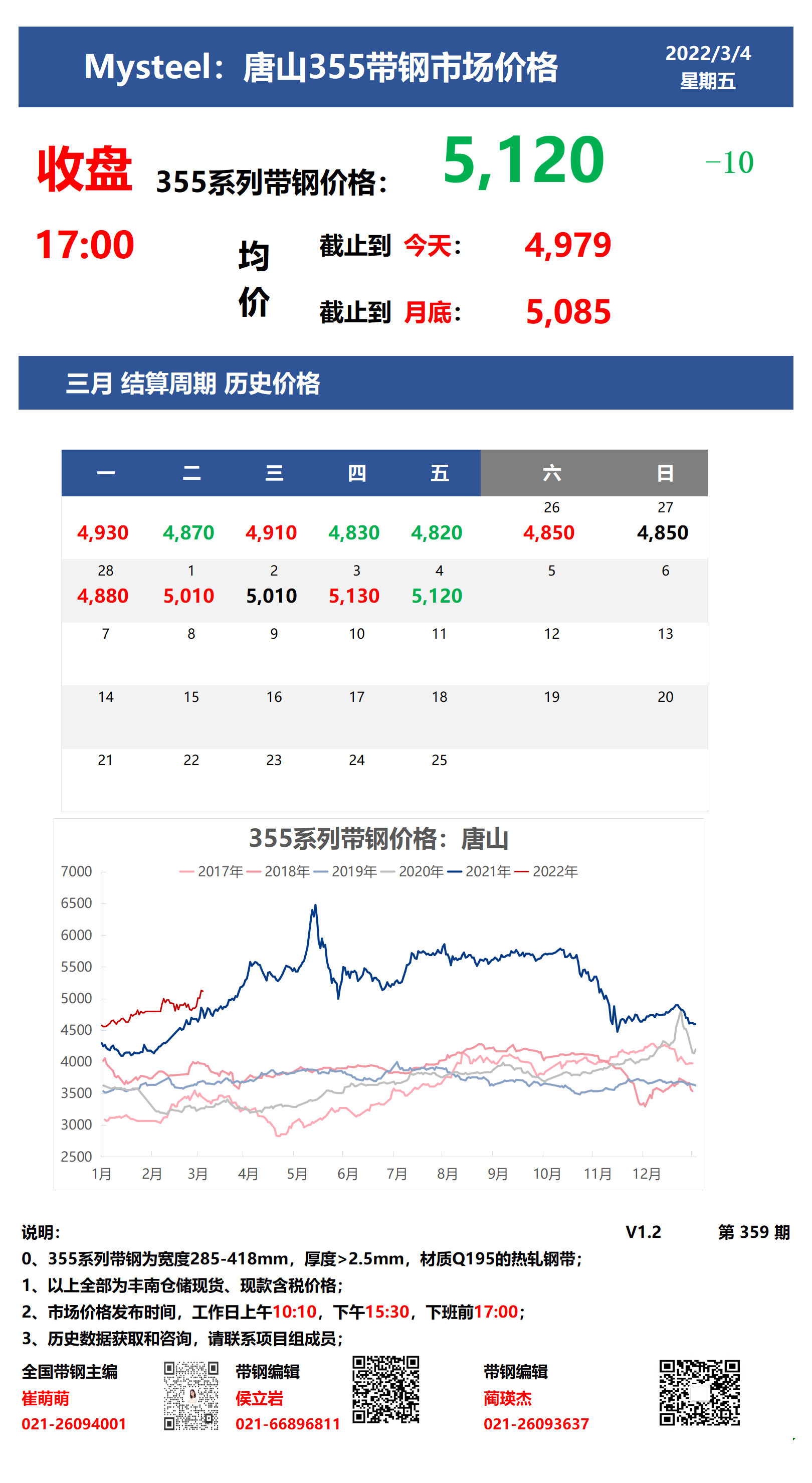This screenshot has width=812, height=1483.
Task: Click the 收盘 label
Action: pyautogui.click(x=85, y=168)
